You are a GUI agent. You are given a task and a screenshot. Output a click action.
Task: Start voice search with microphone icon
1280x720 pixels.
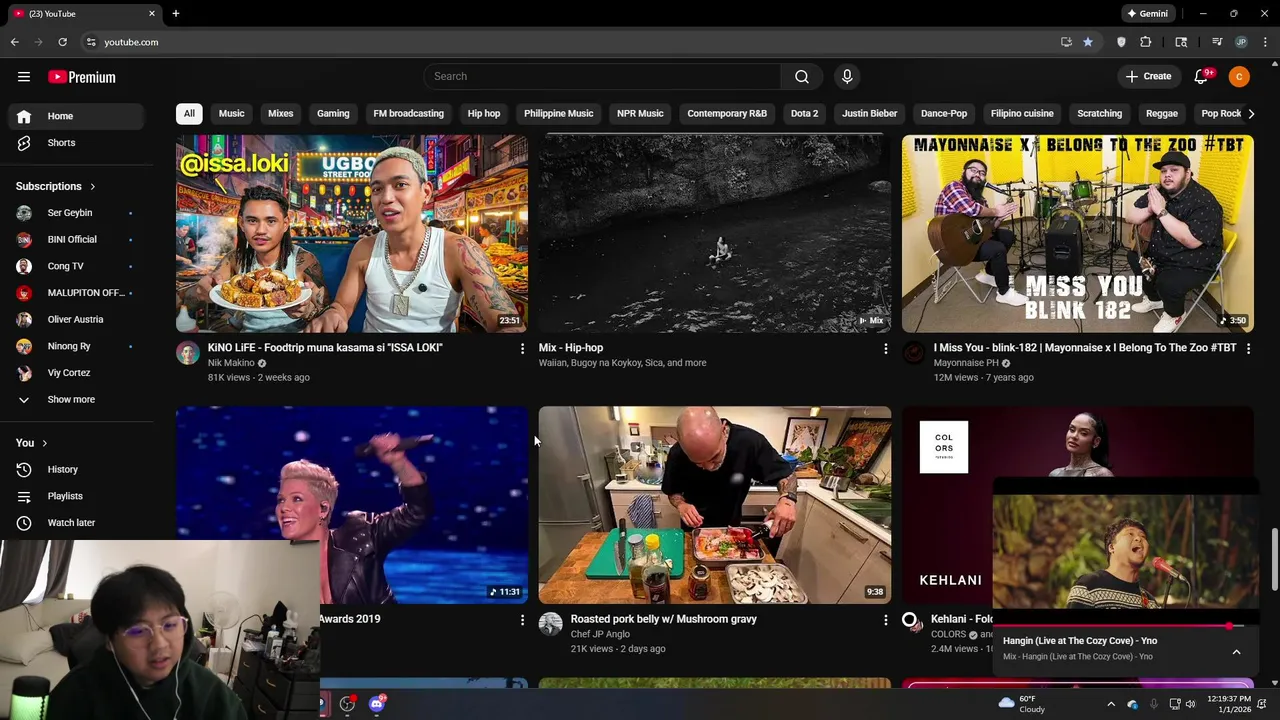pos(847,76)
